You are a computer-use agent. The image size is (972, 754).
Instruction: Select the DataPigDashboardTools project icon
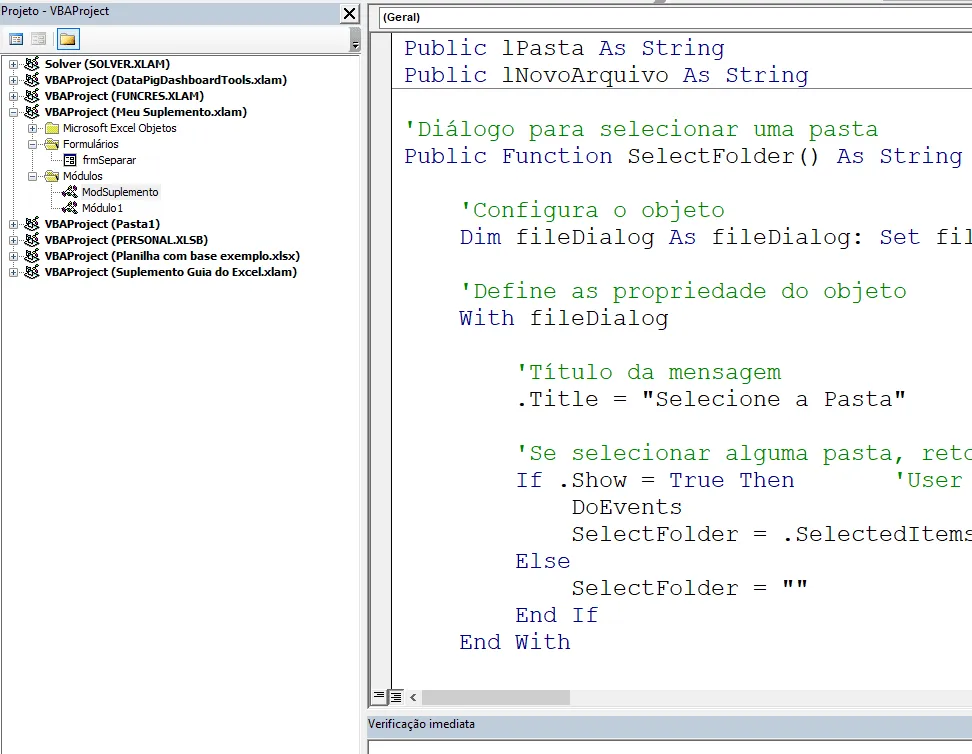(x=32, y=79)
